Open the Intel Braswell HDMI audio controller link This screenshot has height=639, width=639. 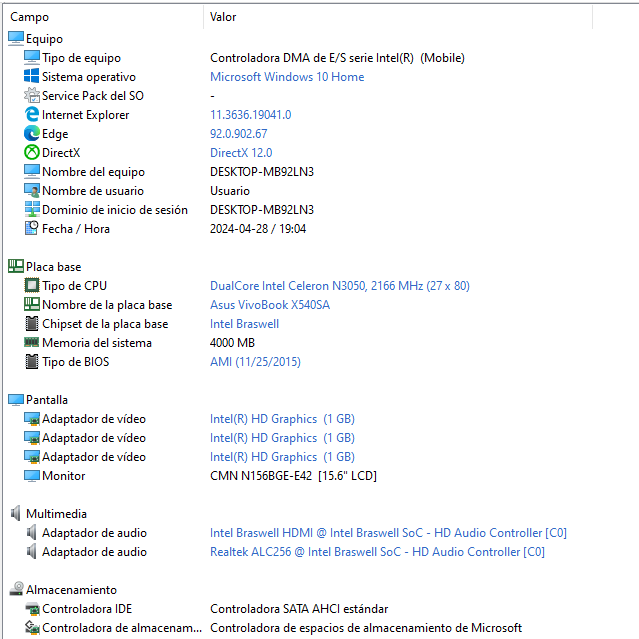click(x=388, y=533)
